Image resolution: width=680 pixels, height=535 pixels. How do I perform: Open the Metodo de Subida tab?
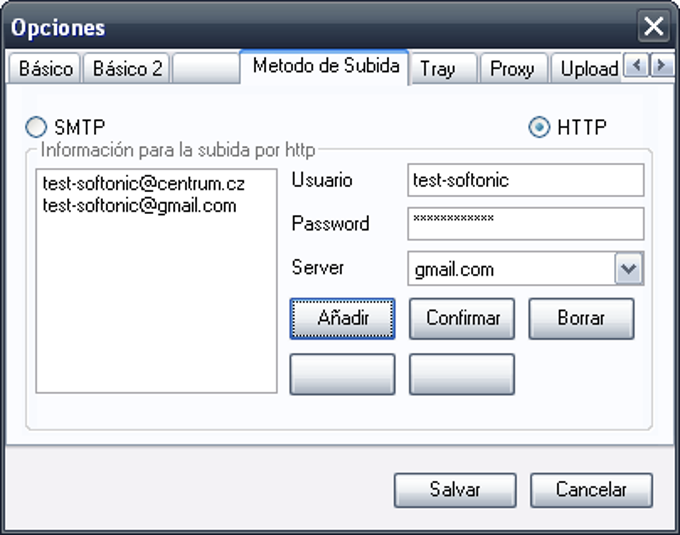[x=324, y=66]
